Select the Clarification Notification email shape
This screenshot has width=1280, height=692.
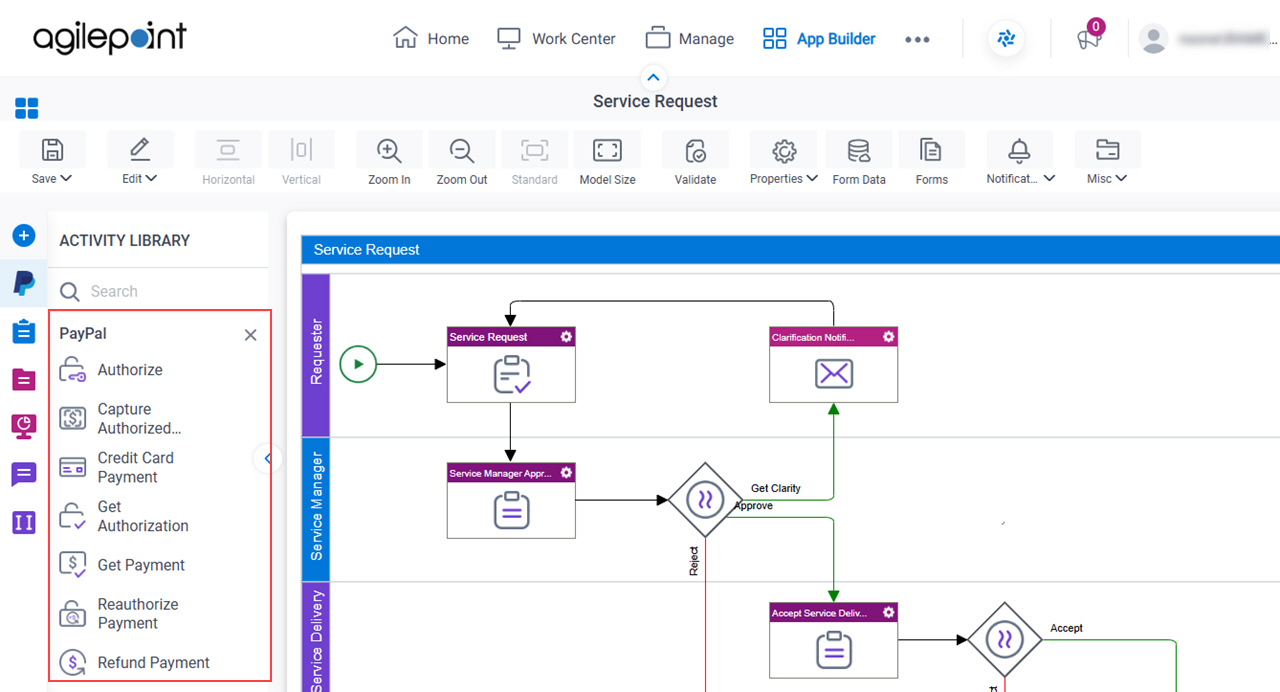(833, 365)
